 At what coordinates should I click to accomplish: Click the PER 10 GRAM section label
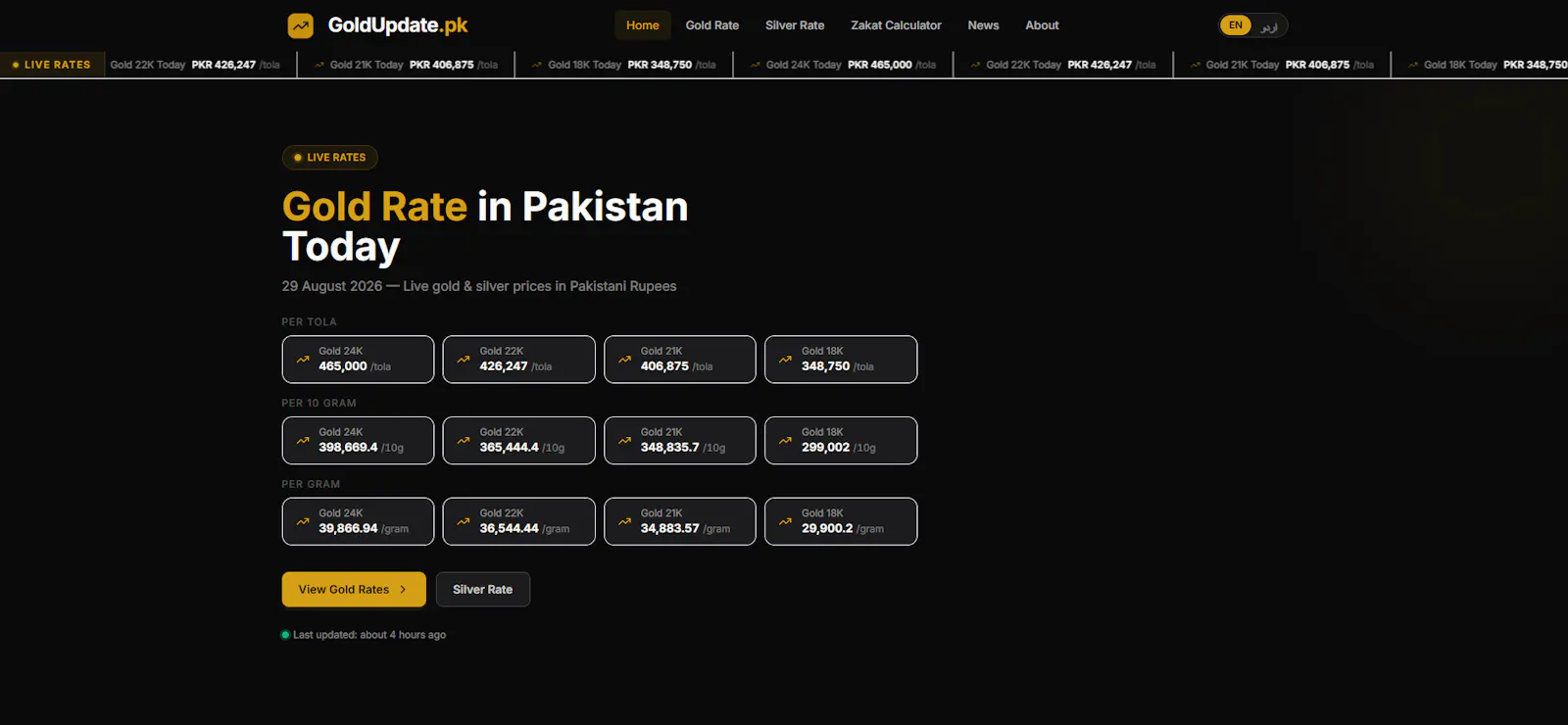(318, 404)
